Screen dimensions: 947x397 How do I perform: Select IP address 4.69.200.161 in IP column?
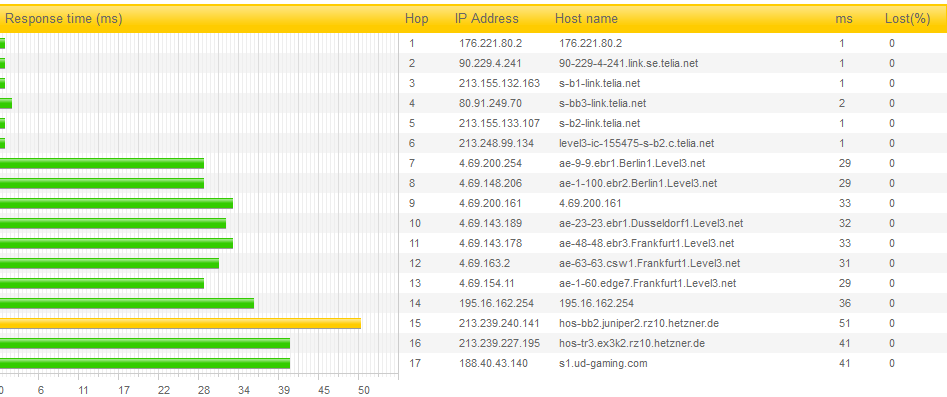click(490, 204)
